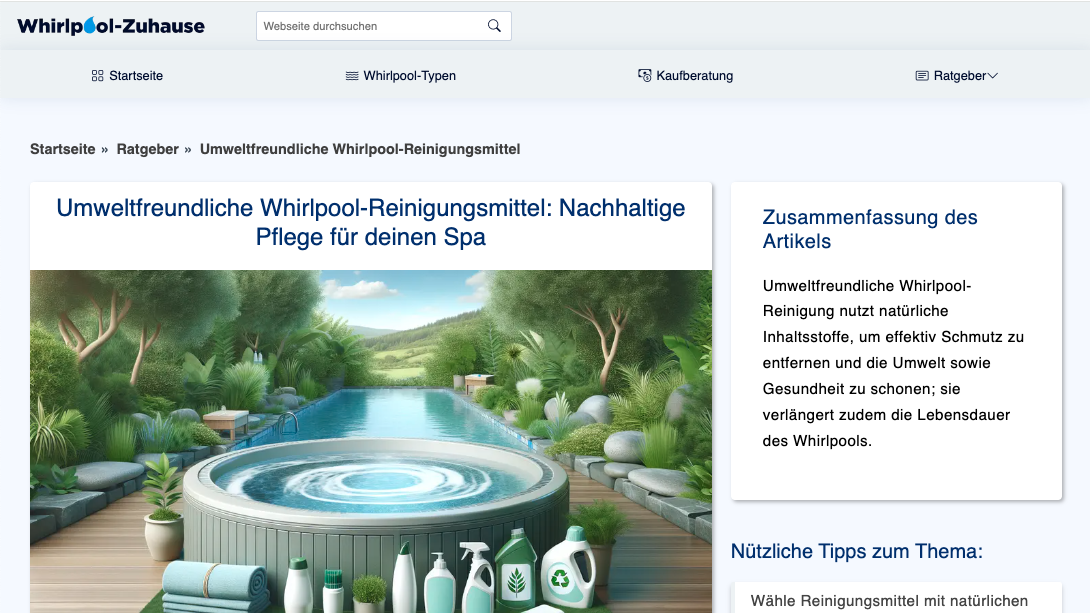Click the Nützliche Tipps zum Thema heading
The image size is (1090, 613).
pyautogui.click(x=858, y=551)
